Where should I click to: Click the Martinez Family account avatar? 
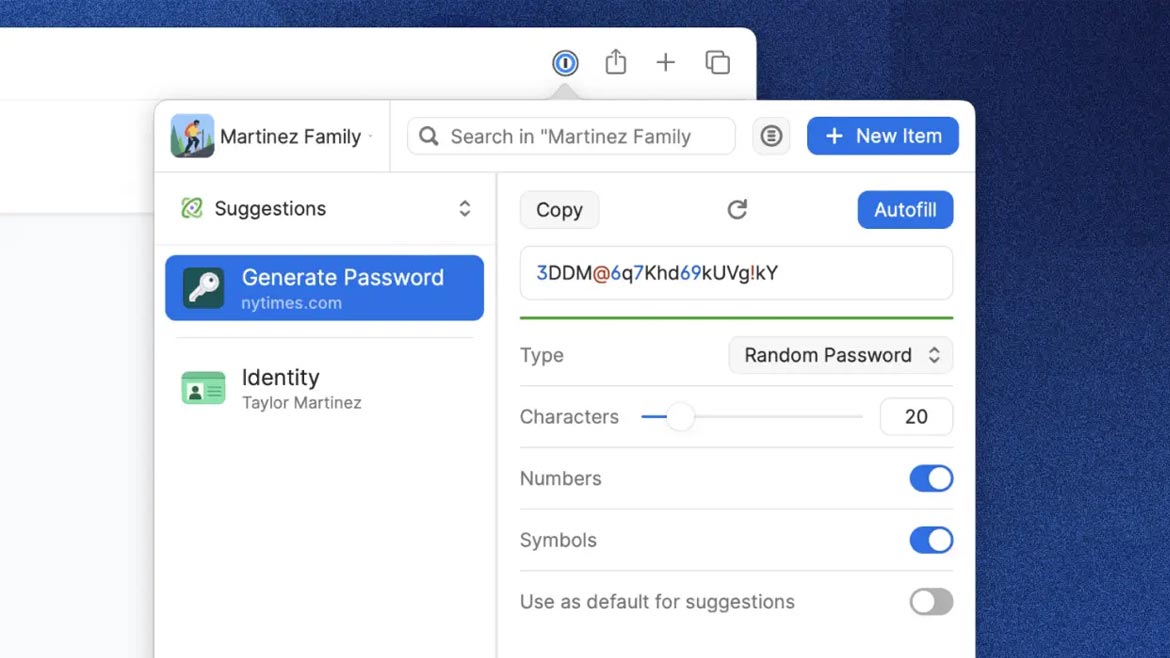pyautogui.click(x=193, y=136)
